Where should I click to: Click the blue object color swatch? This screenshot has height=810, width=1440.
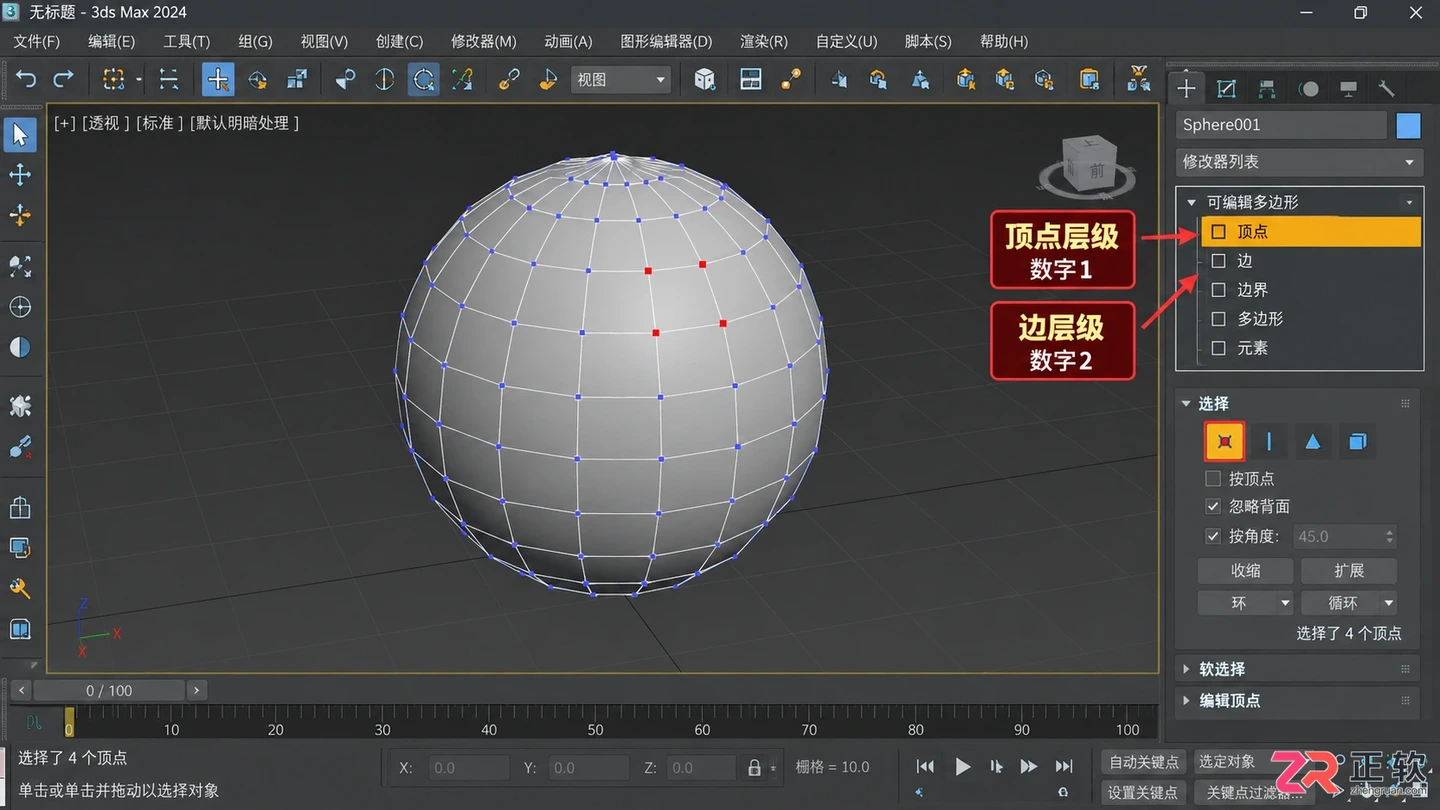click(x=1408, y=125)
